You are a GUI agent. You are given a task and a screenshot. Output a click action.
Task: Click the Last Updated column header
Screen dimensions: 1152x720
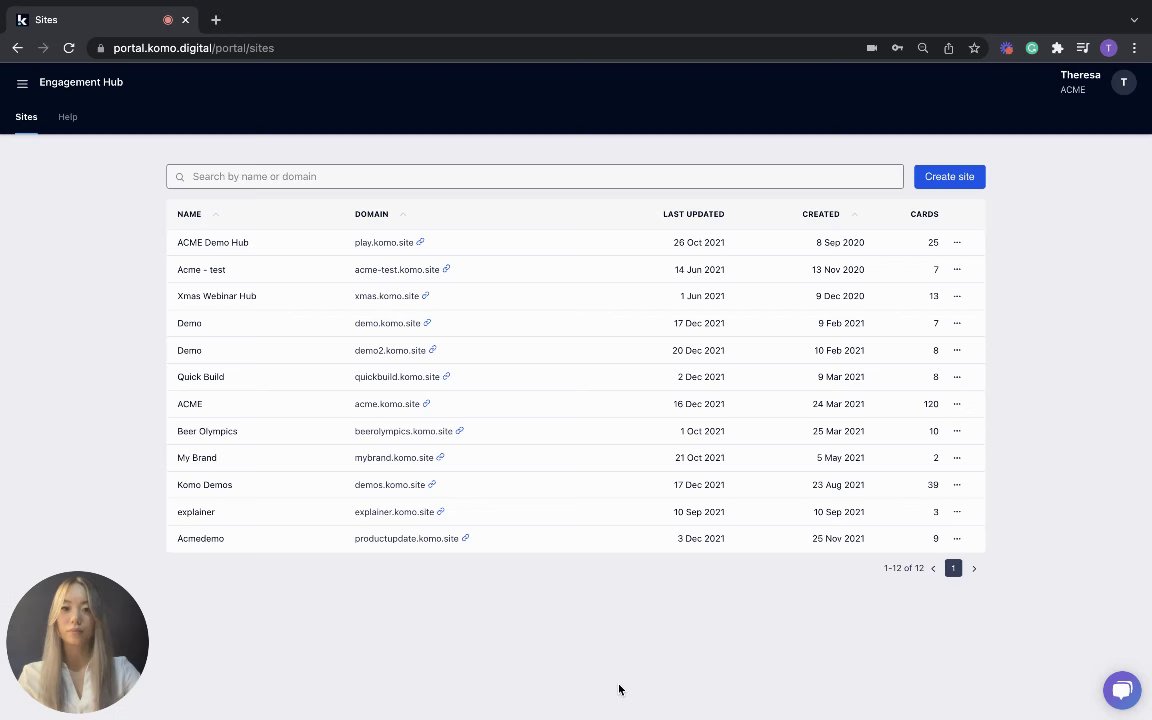tap(694, 214)
